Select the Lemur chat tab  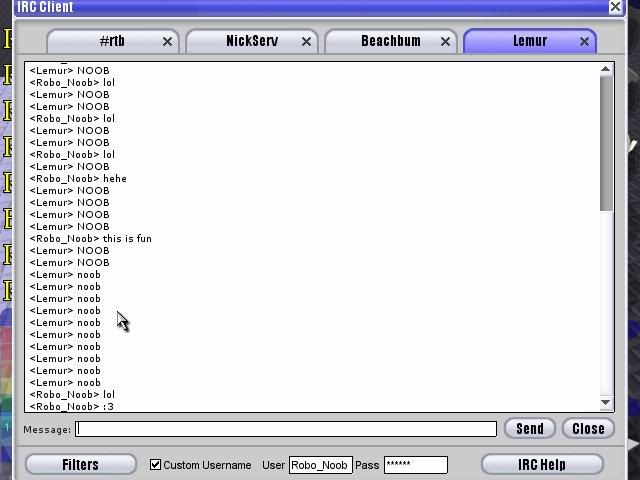530,41
